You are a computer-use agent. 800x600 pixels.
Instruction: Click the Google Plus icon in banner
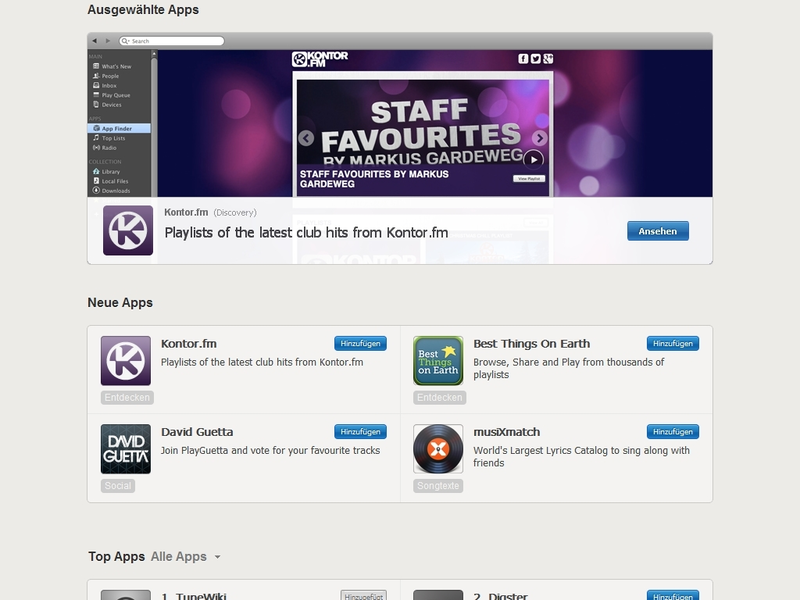(x=548, y=59)
